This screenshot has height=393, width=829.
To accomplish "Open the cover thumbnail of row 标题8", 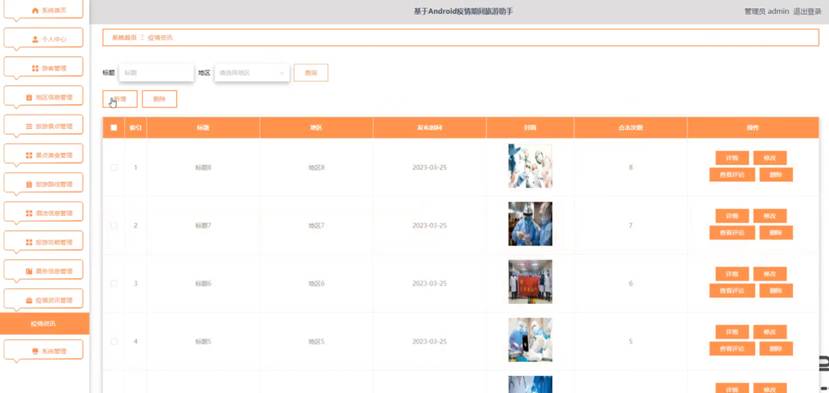I will [530, 166].
